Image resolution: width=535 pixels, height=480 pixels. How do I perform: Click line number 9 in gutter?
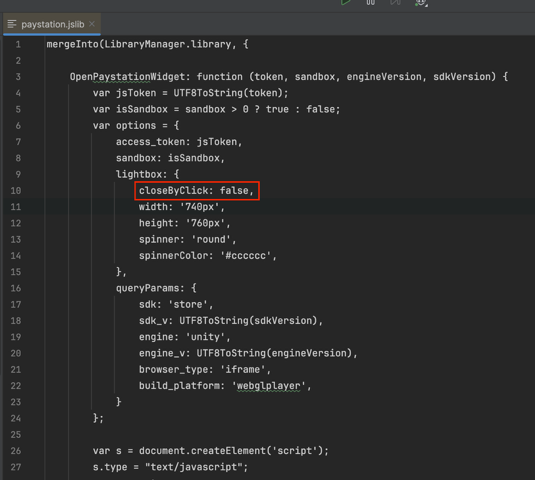tap(18, 174)
